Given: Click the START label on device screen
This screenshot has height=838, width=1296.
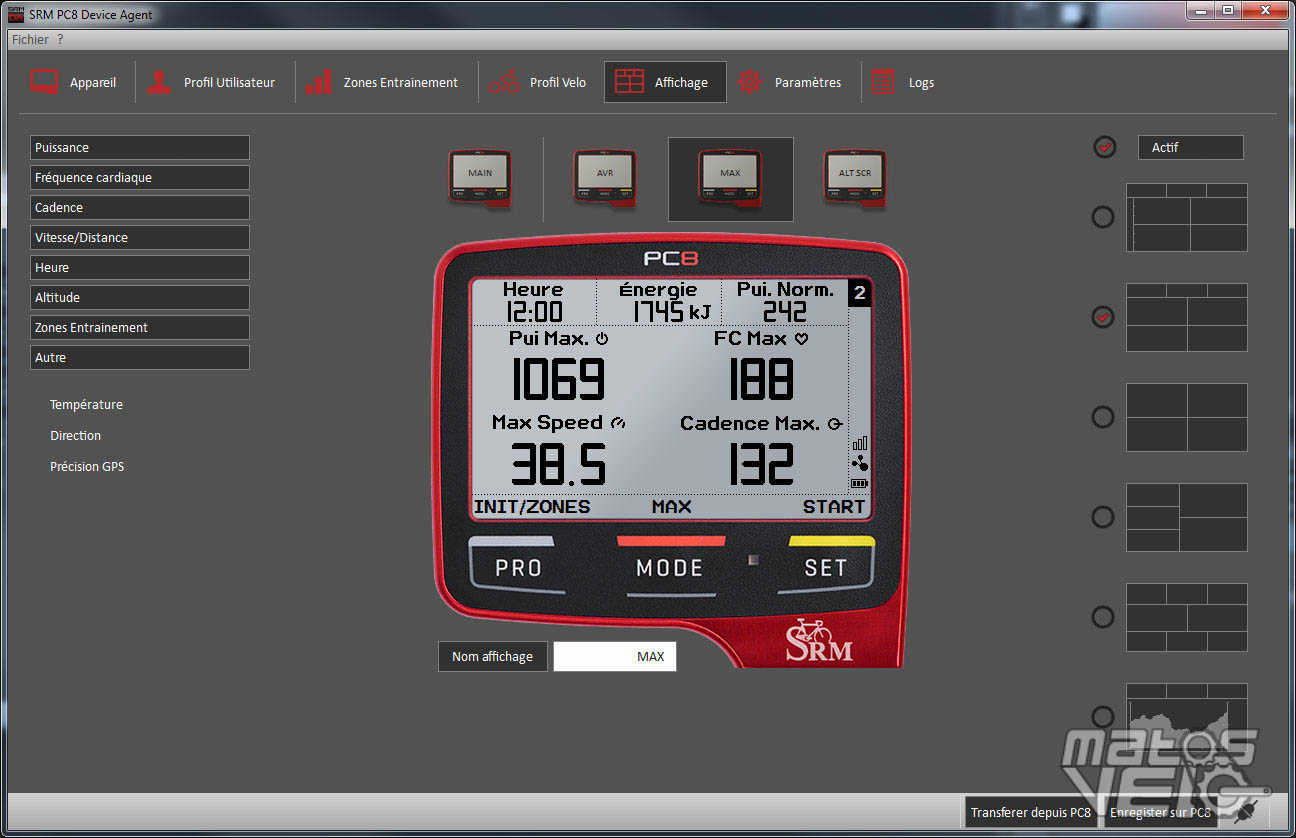Looking at the screenshot, I should coord(834,507).
